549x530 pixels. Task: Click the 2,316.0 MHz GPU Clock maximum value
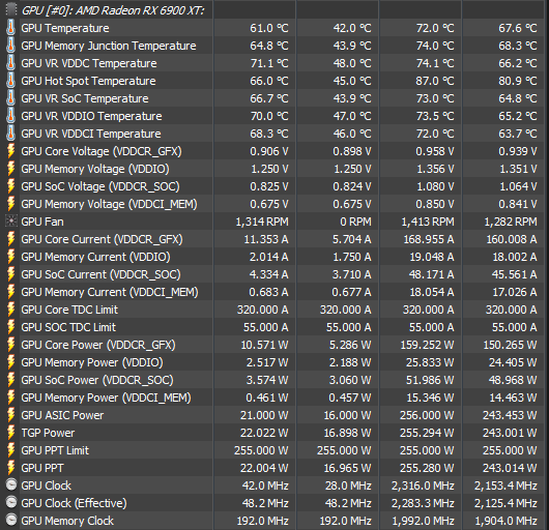tap(423, 486)
